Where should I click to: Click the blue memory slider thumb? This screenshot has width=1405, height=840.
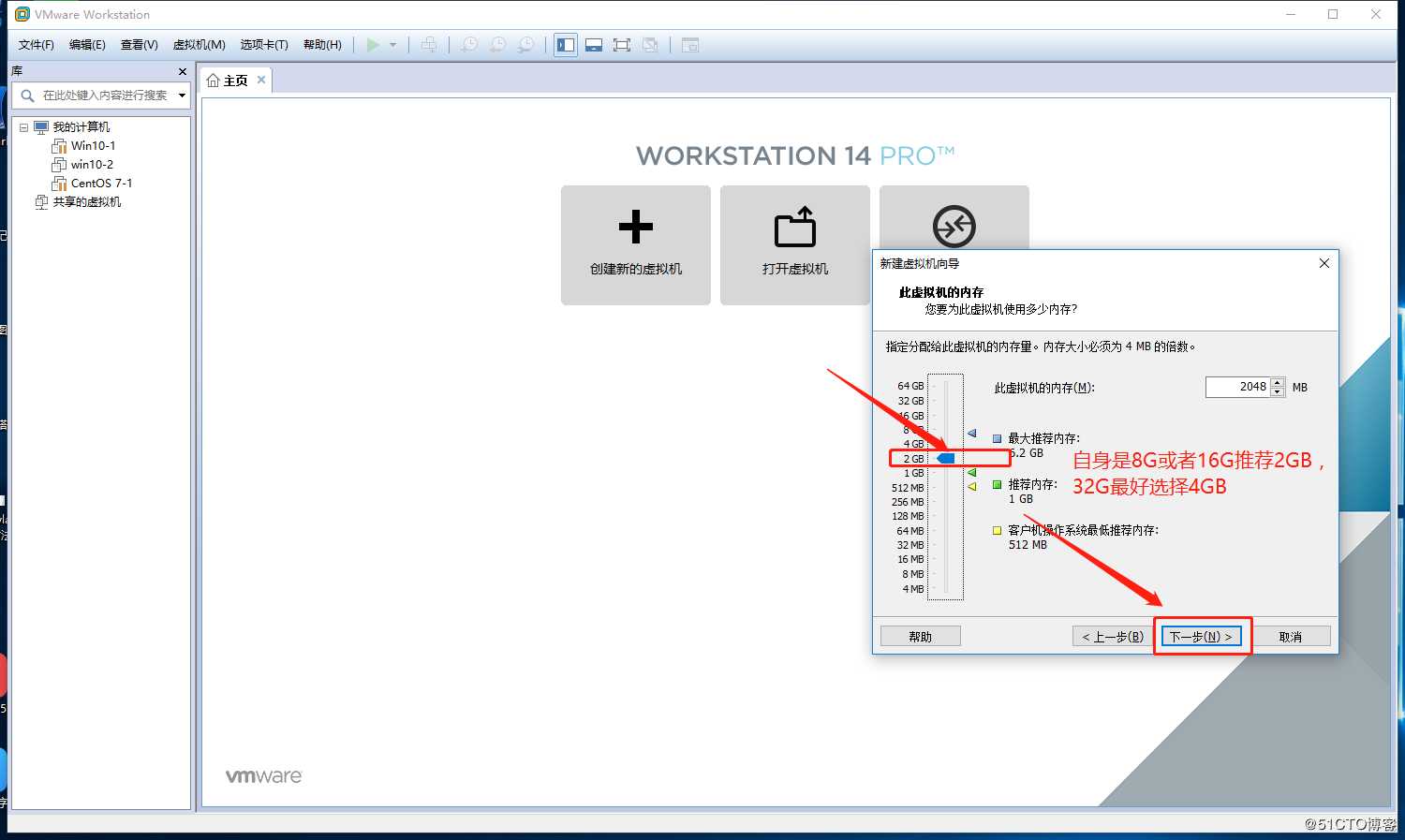(946, 458)
